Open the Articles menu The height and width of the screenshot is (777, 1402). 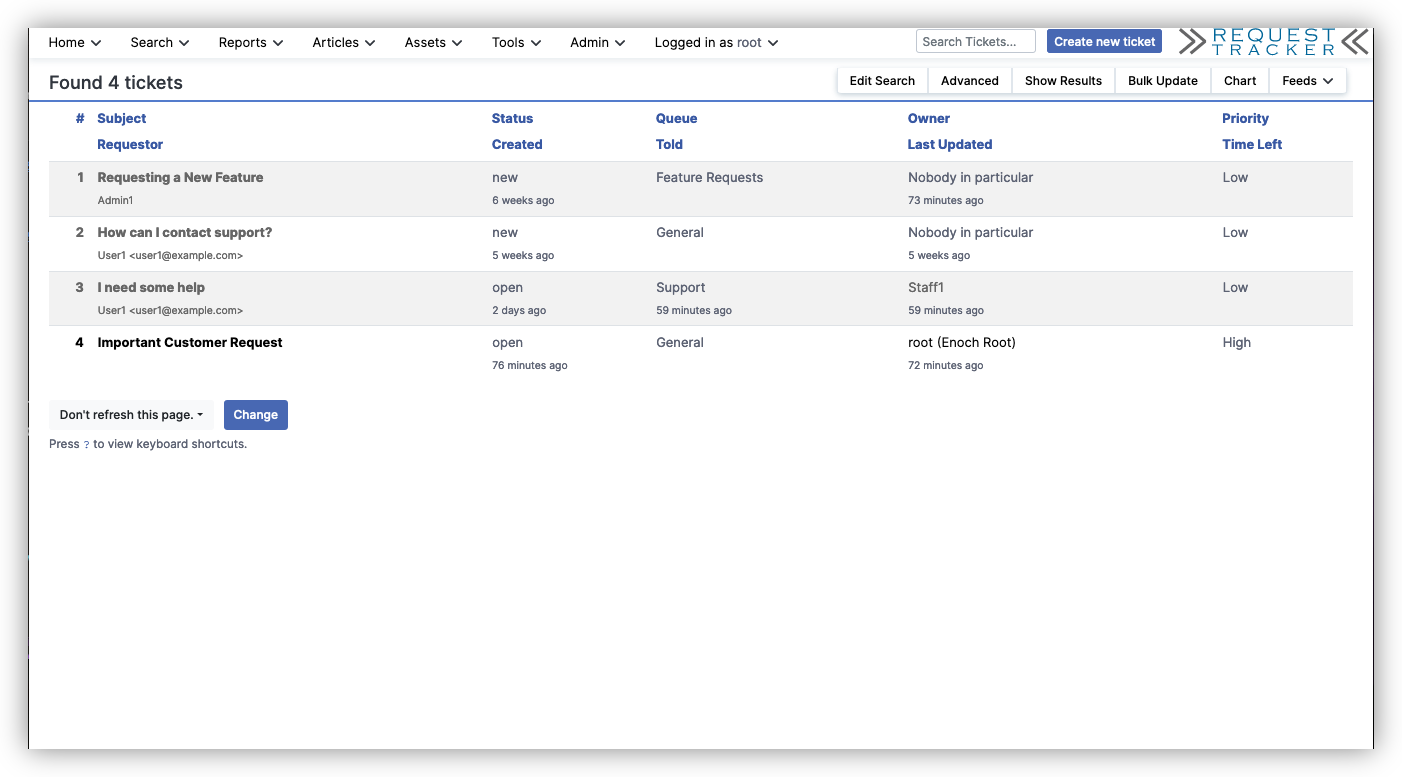pyautogui.click(x=344, y=42)
